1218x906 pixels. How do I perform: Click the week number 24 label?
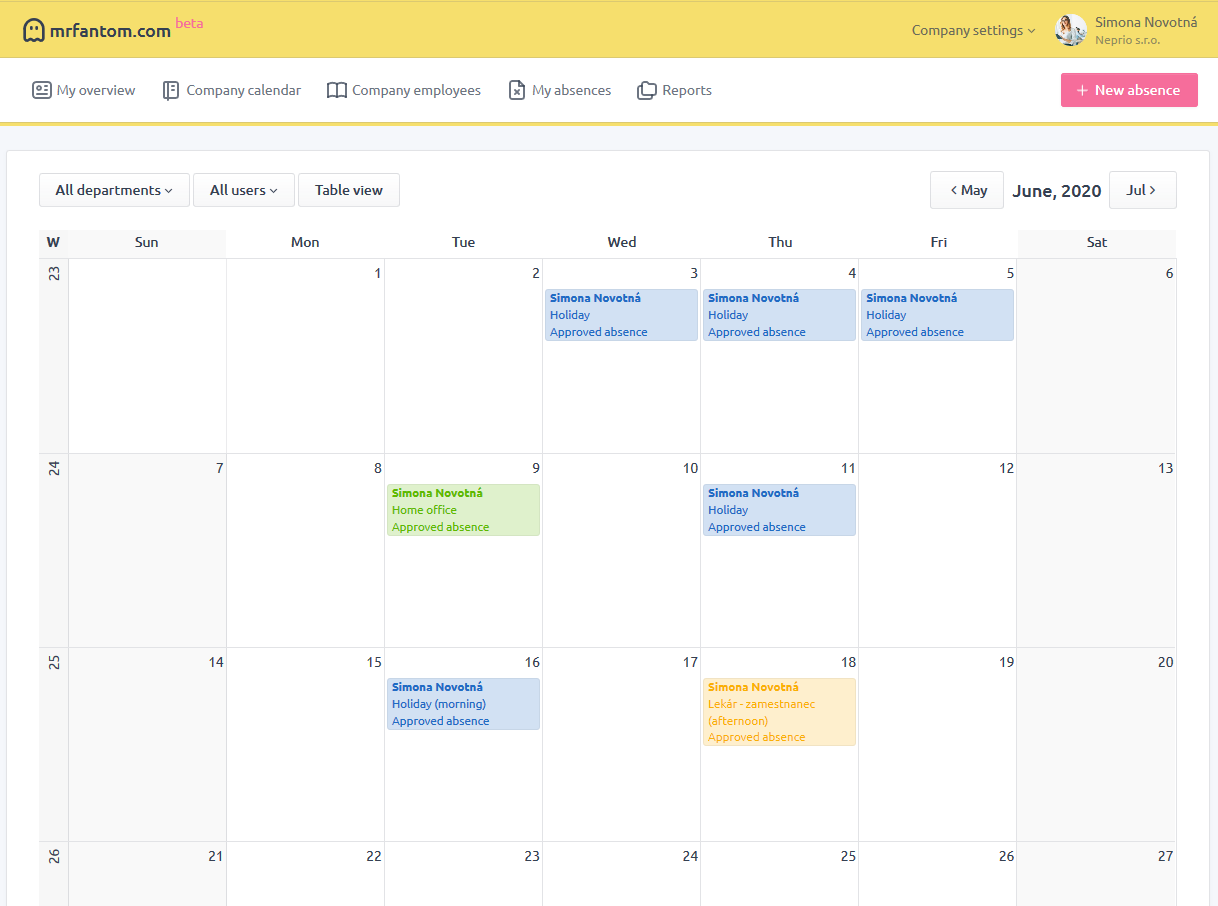[x=54, y=468]
